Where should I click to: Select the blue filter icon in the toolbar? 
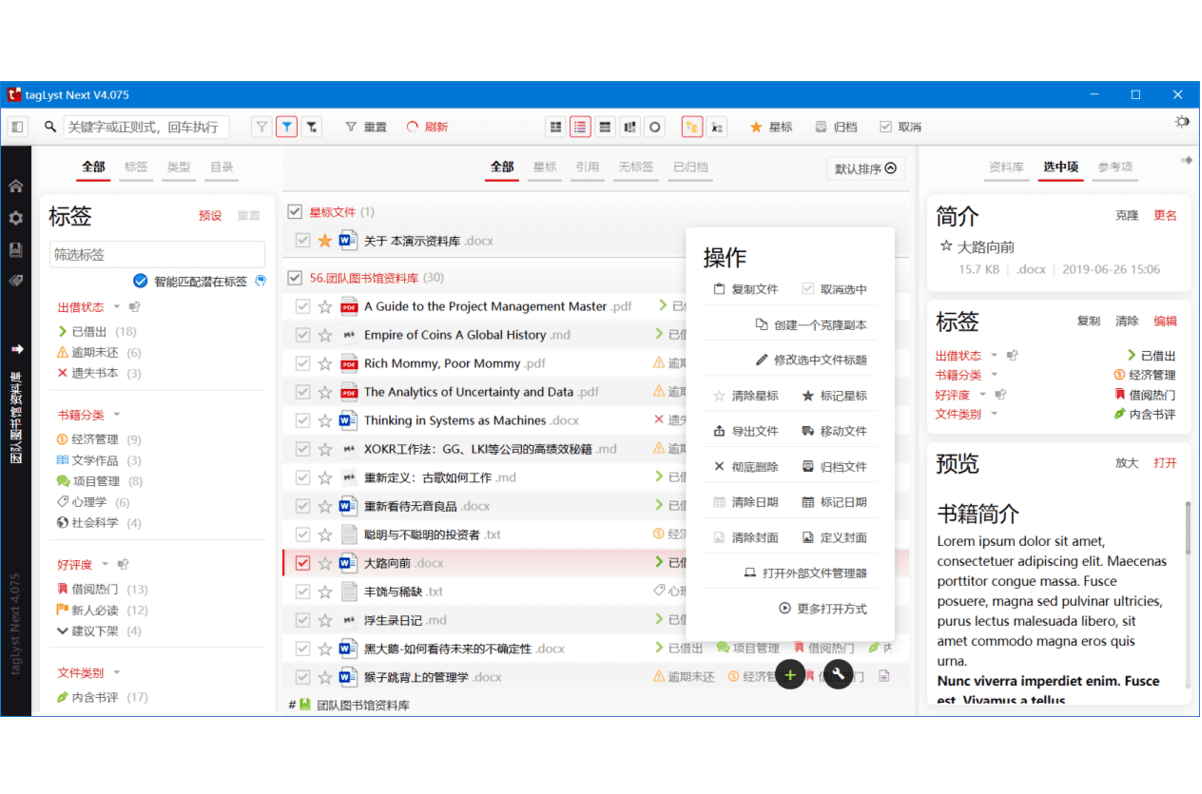point(287,126)
